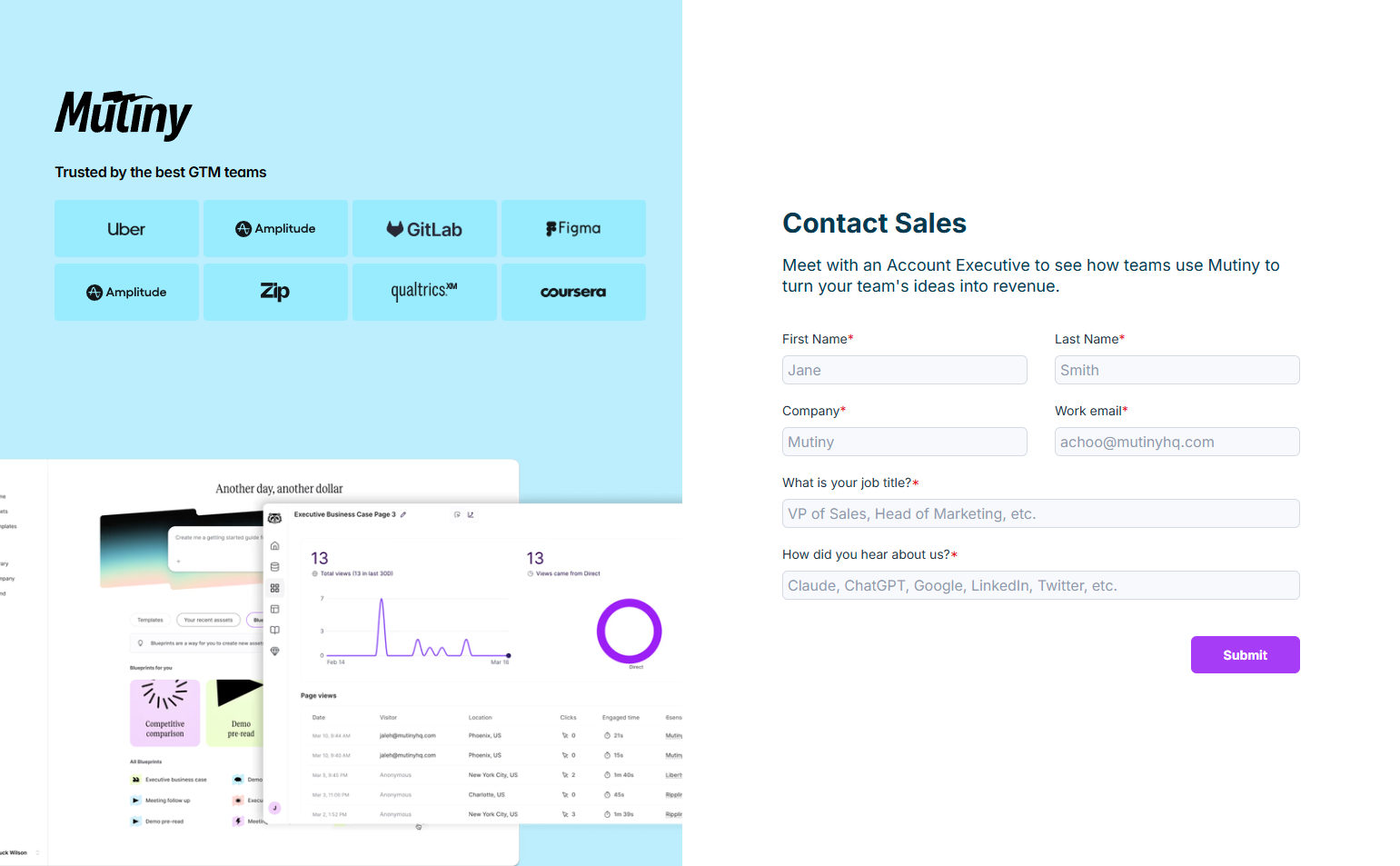Click the raccoon logo above the sidebar icons
This screenshot has width=1400, height=866.
[x=274, y=518]
